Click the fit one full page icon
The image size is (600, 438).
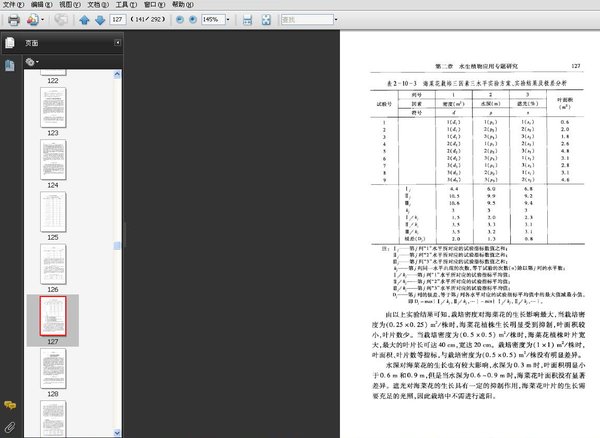[266, 20]
